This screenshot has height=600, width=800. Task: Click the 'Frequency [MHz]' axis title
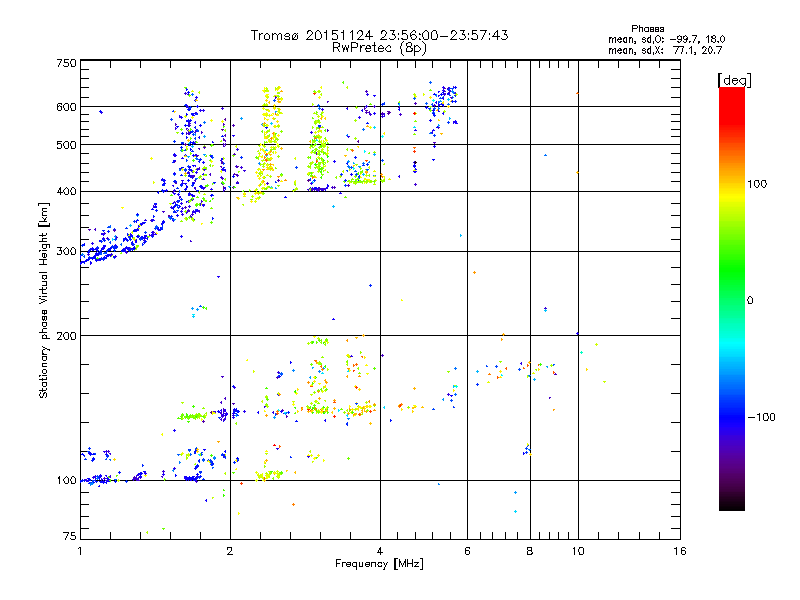(x=379, y=564)
